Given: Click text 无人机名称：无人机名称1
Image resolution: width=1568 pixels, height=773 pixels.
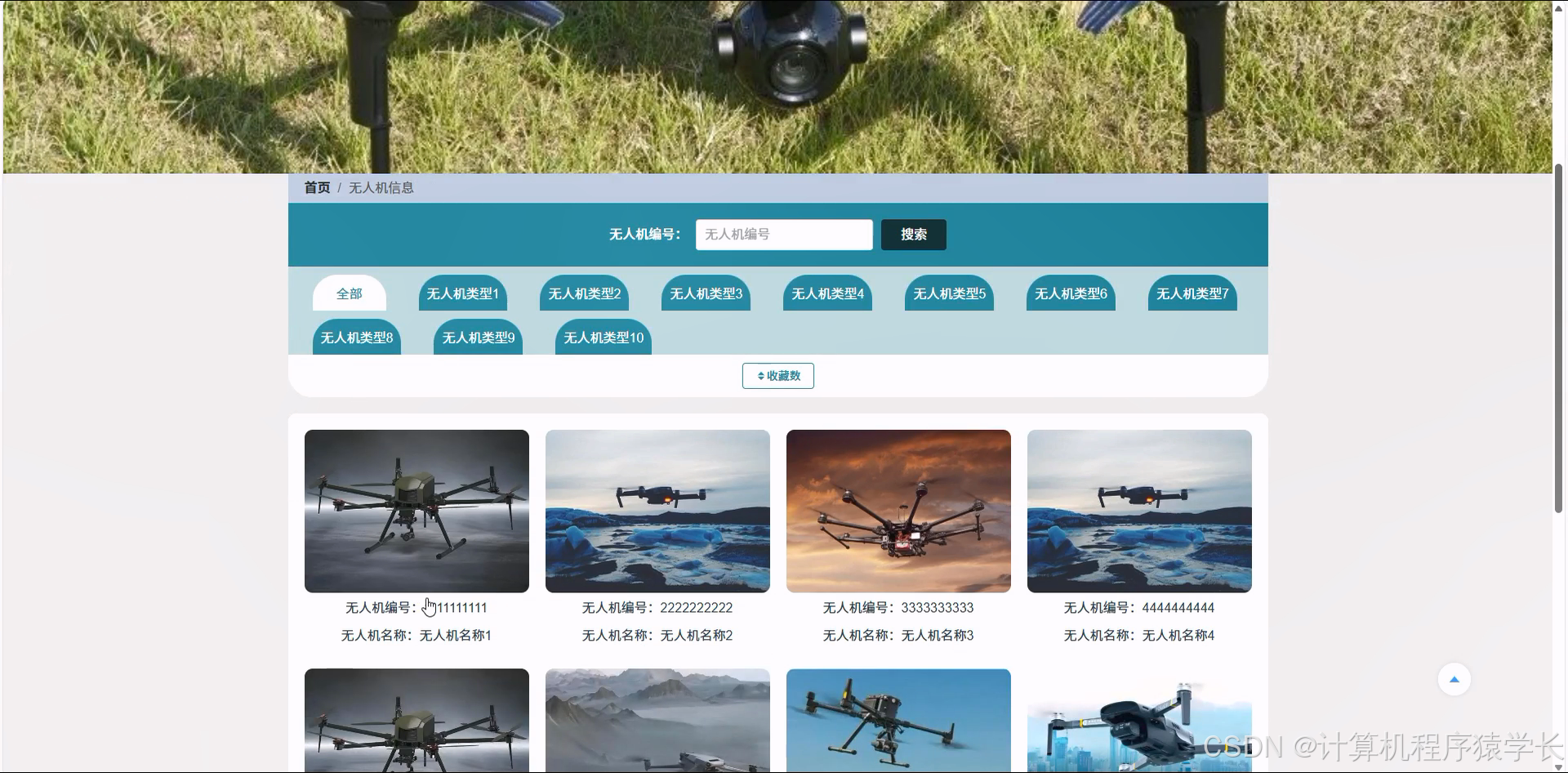Looking at the screenshot, I should point(416,636).
